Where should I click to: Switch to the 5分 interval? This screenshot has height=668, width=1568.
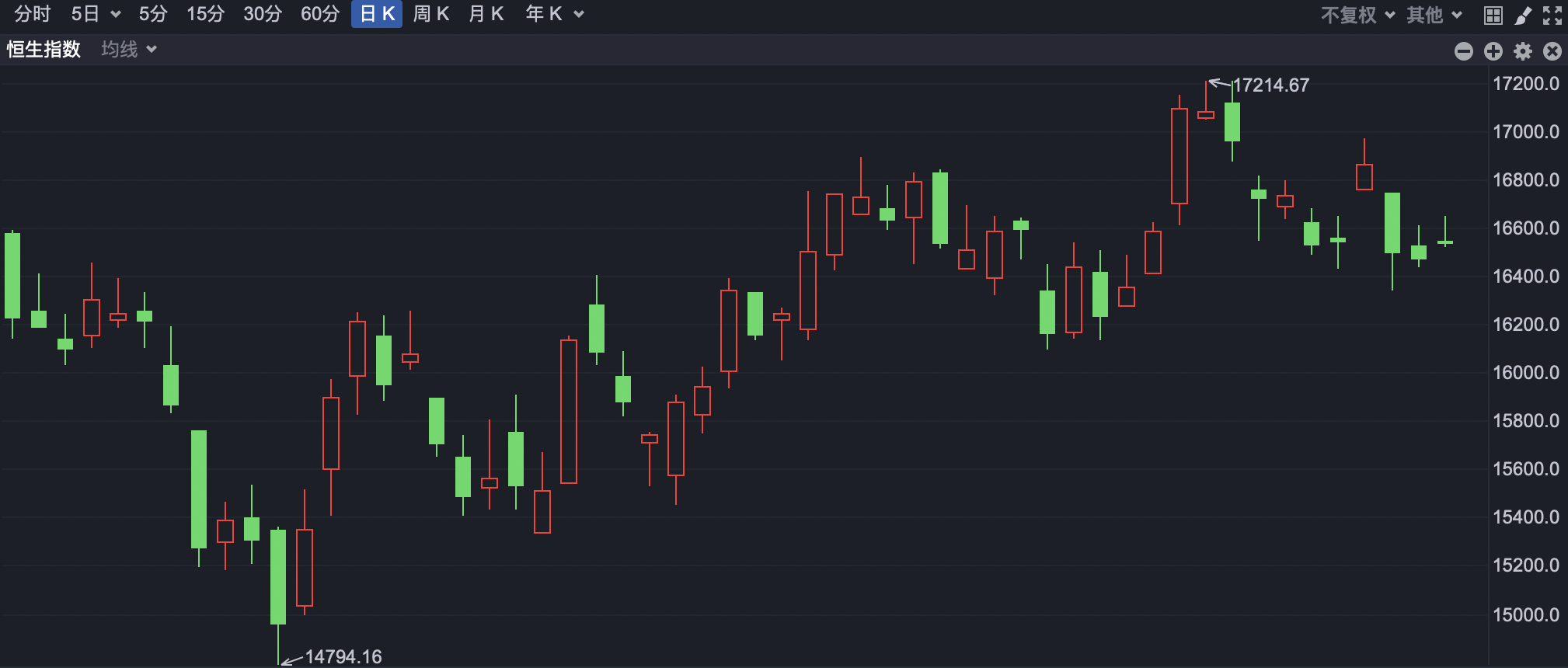(x=153, y=14)
